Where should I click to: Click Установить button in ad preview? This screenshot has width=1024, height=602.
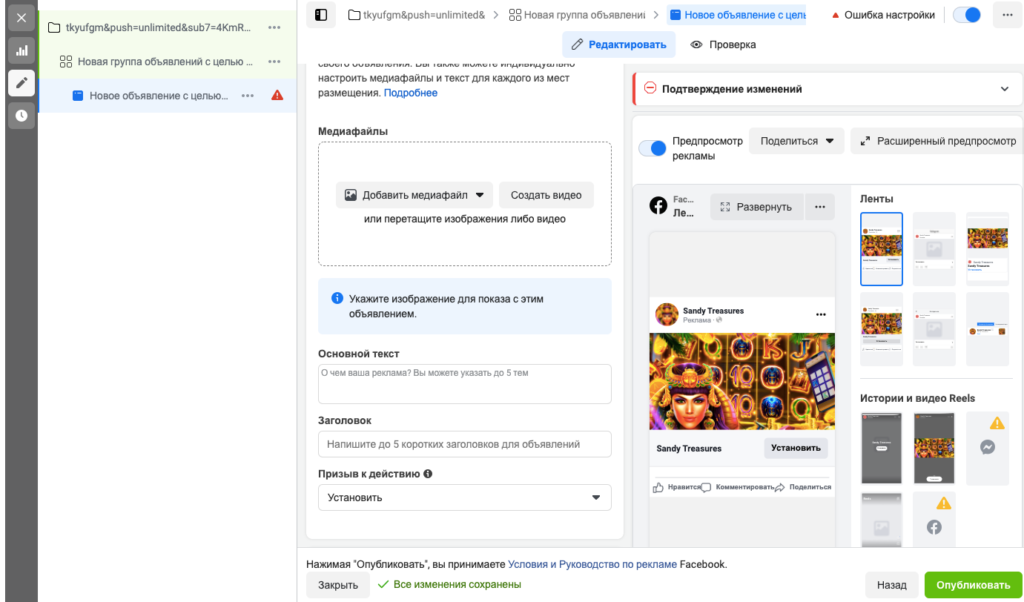tap(795, 448)
